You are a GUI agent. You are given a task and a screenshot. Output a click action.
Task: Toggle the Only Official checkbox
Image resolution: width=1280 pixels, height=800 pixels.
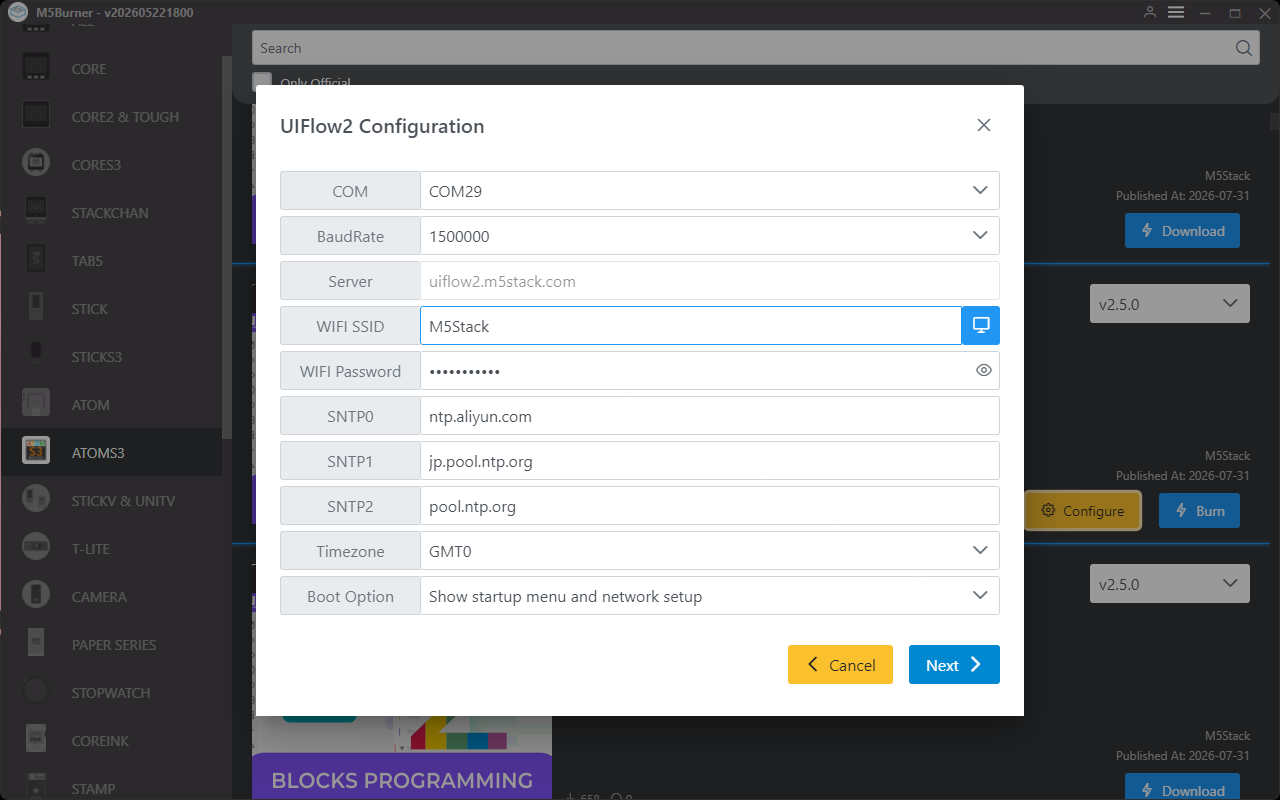(262, 82)
